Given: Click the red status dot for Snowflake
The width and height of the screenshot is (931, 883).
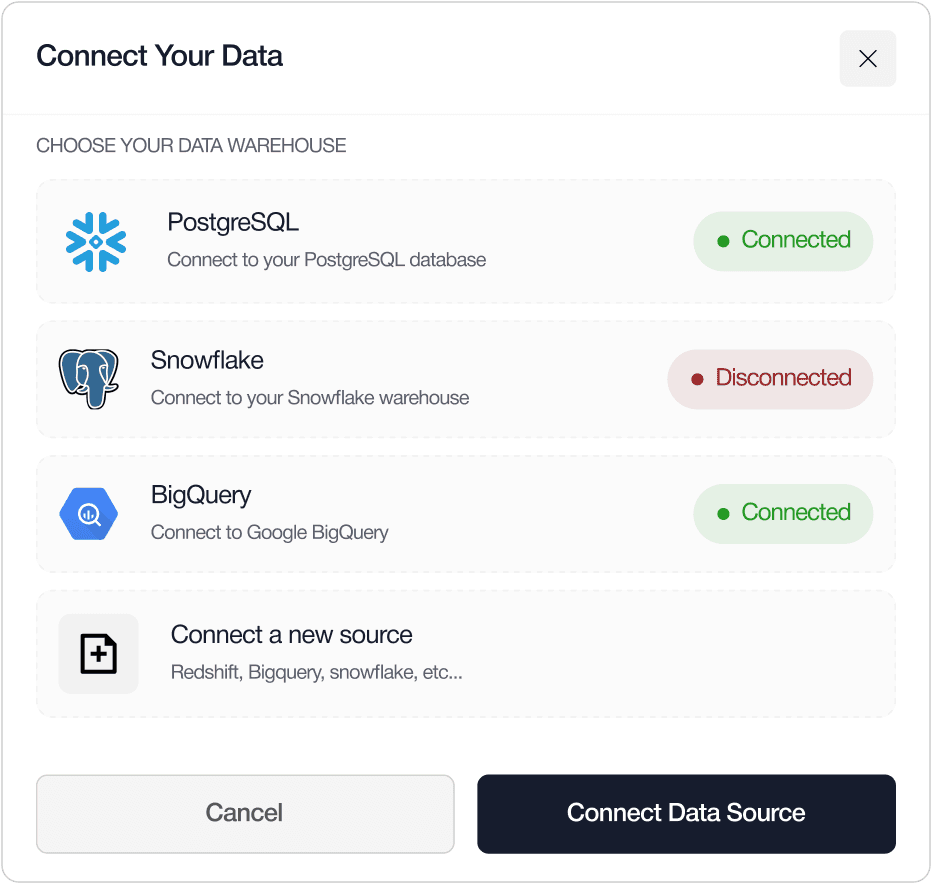Looking at the screenshot, I should (x=697, y=379).
